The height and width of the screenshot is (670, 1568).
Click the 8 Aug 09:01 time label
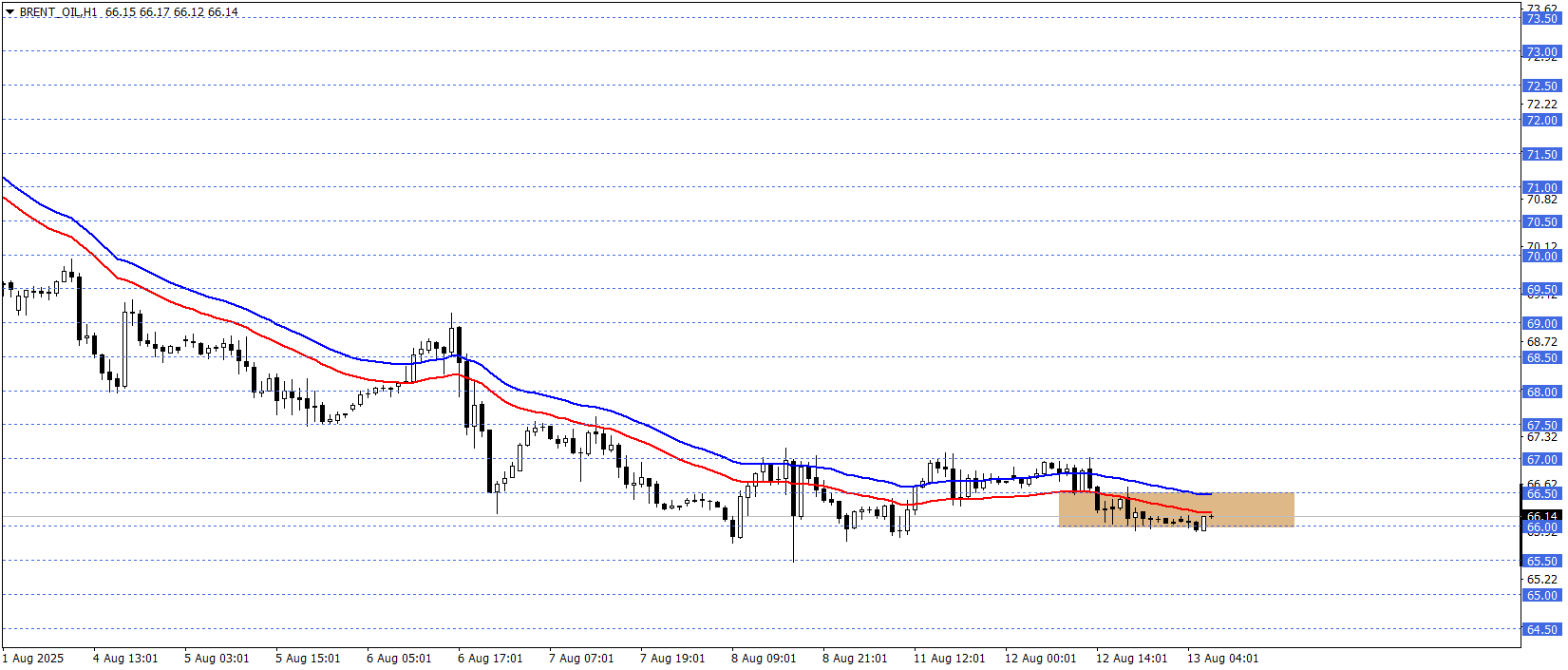pyautogui.click(x=764, y=658)
